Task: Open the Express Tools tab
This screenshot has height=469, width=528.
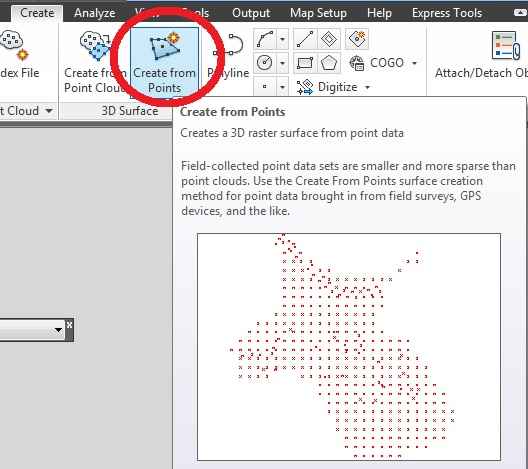Action: click(x=447, y=13)
